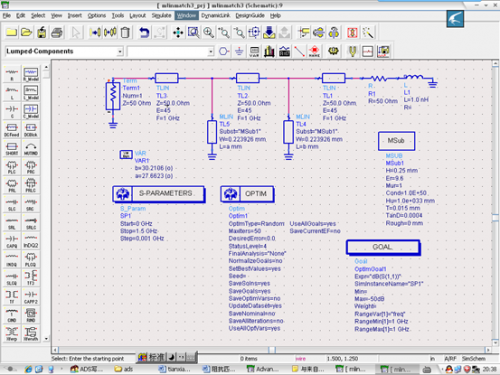Click the Wire/Pin Name label icon
Image resolution: width=500 pixels, height=375 pixels.
click(315, 51)
